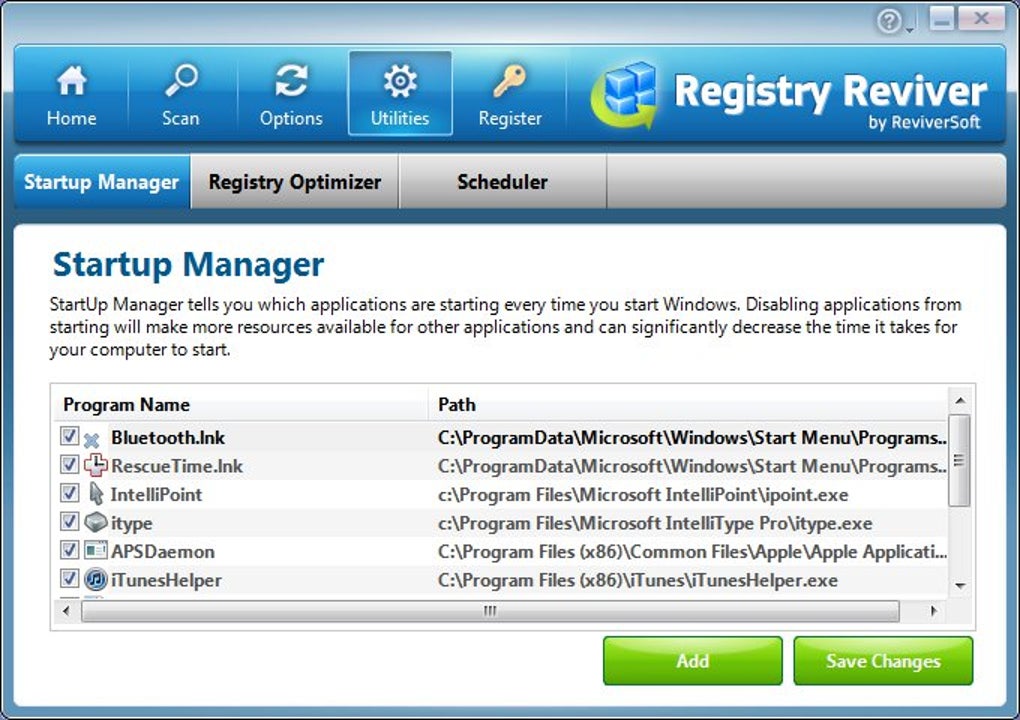Click the iTunesHelper.exe path cell

(638, 580)
